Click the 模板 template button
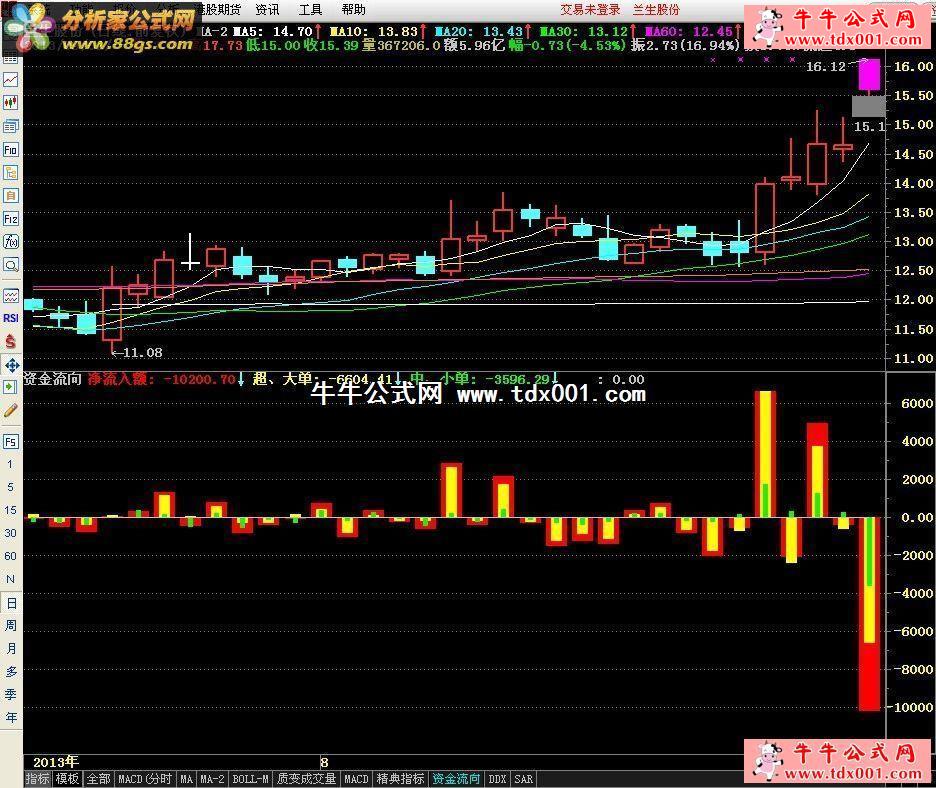Screen dimensions: 936x788 pos(67,779)
